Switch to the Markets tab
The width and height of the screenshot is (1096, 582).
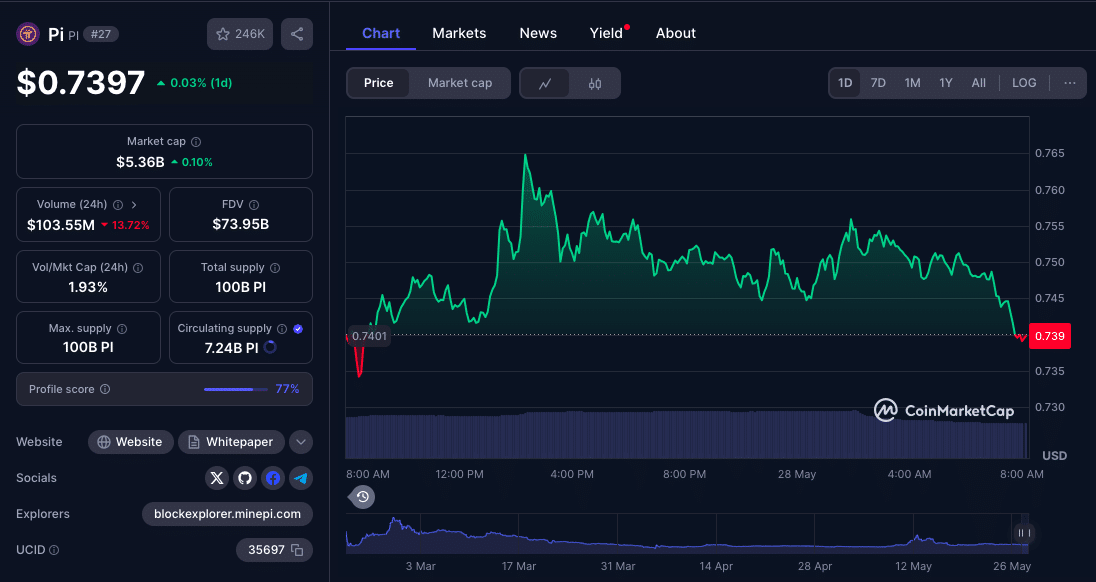459,33
